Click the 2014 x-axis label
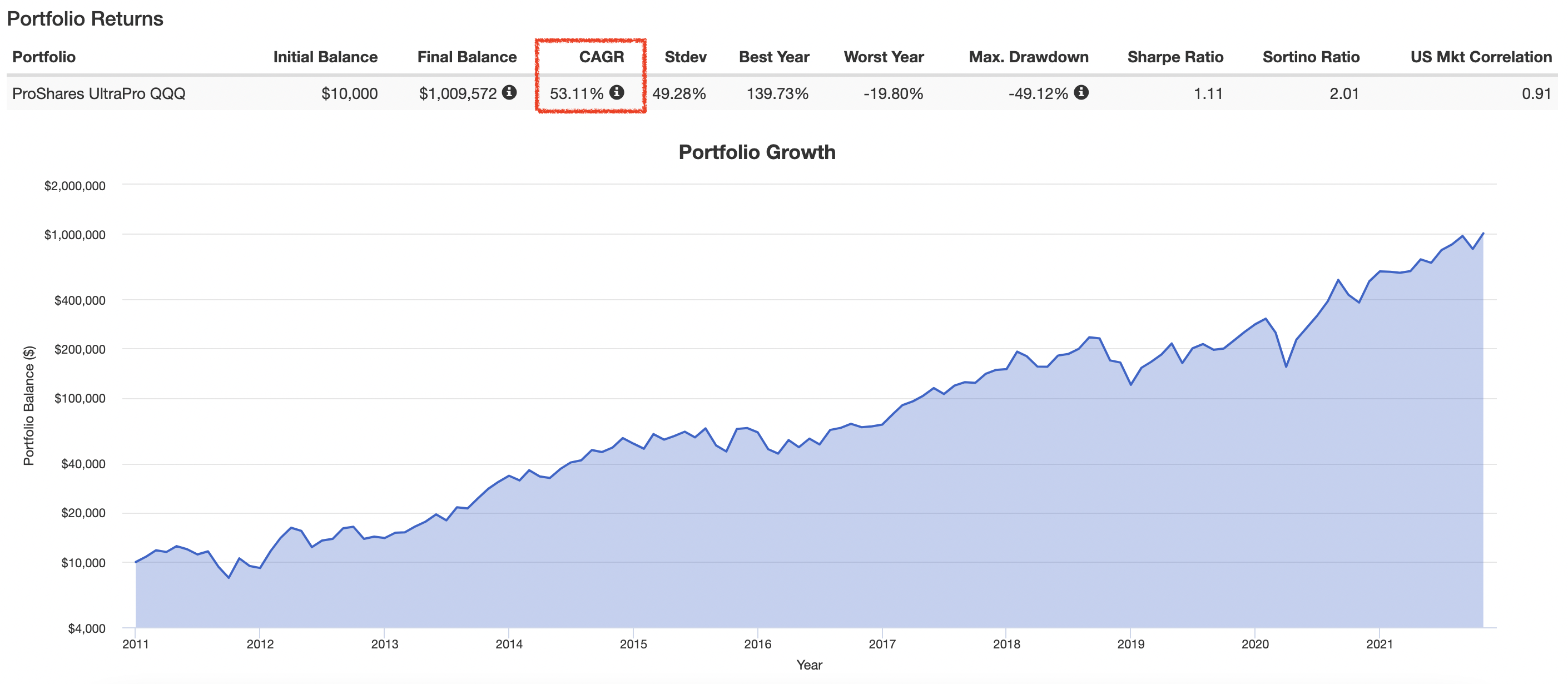 click(x=509, y=645)
